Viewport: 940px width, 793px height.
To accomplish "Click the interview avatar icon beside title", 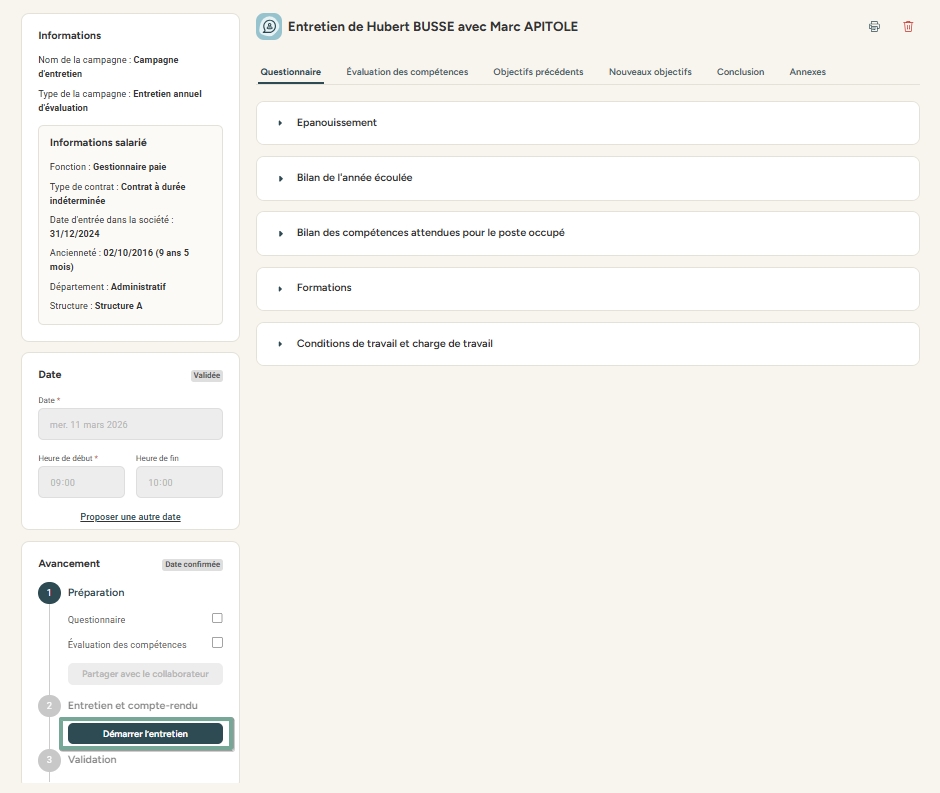I will pyautogui.click(x=268, y=26).
